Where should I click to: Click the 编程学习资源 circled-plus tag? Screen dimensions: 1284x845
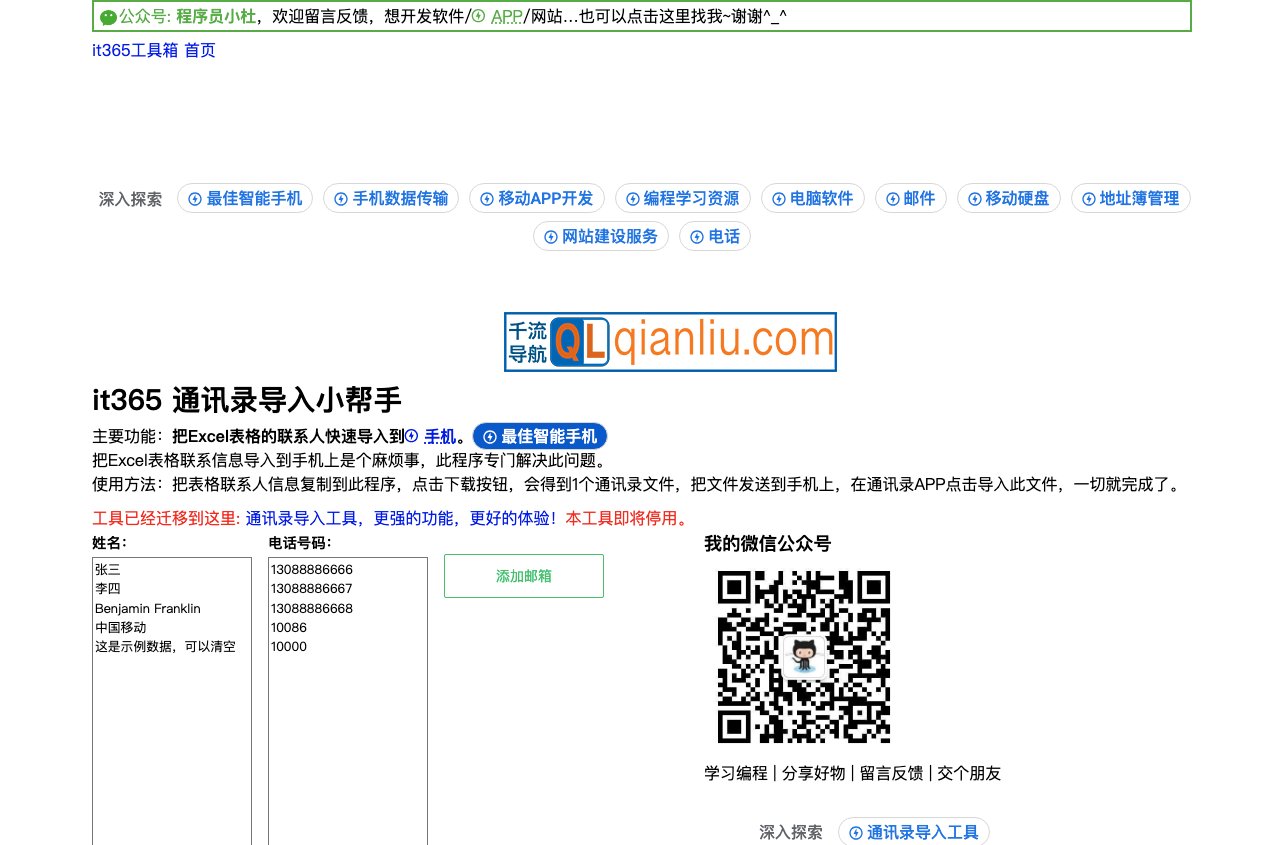(x=683, y=198)
